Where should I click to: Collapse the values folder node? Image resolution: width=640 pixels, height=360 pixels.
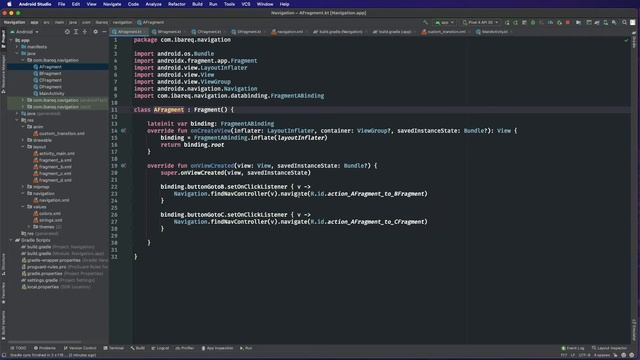[x=23, y=207]
